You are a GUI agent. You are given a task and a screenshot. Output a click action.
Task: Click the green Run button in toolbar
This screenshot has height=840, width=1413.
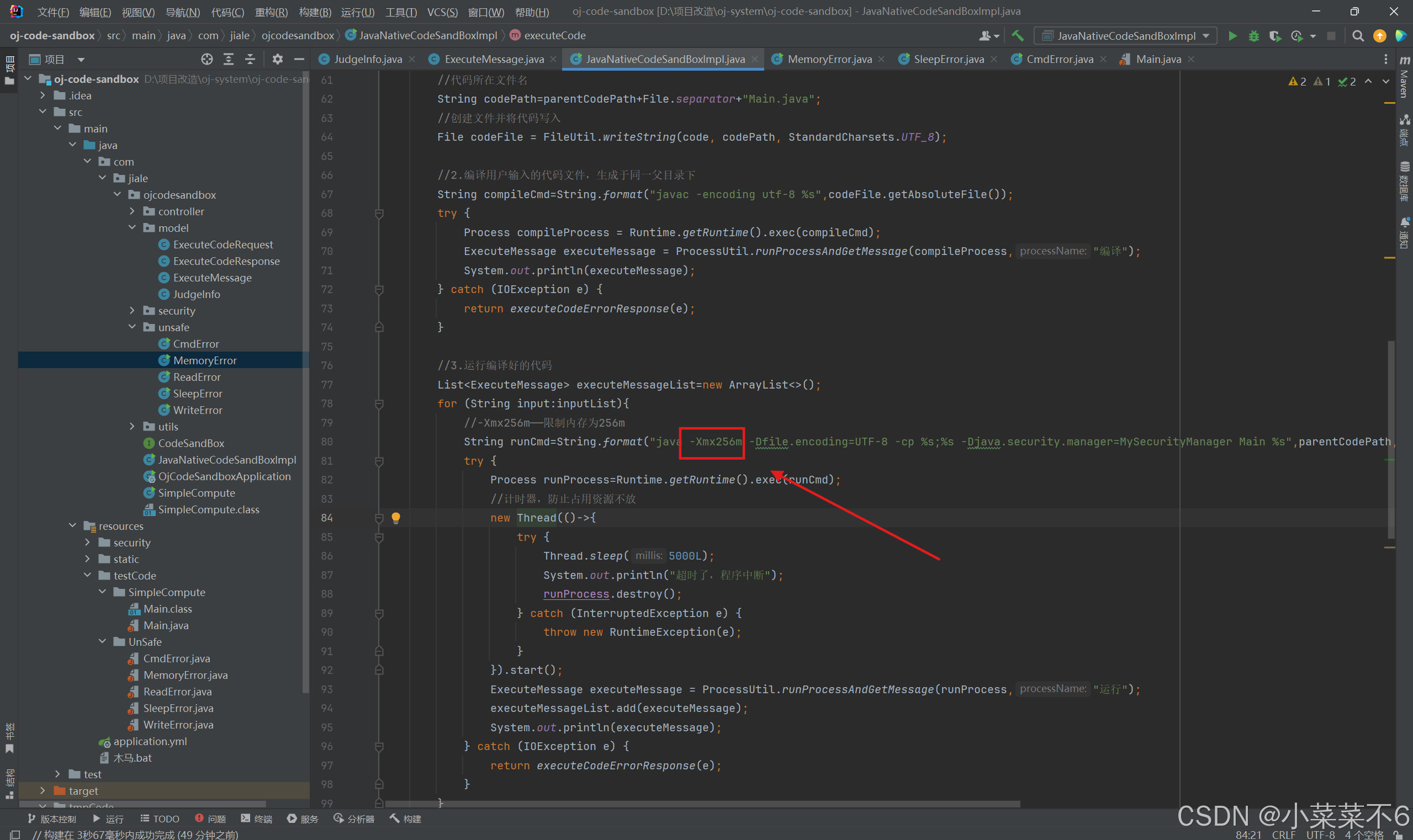click(1232, 36)
